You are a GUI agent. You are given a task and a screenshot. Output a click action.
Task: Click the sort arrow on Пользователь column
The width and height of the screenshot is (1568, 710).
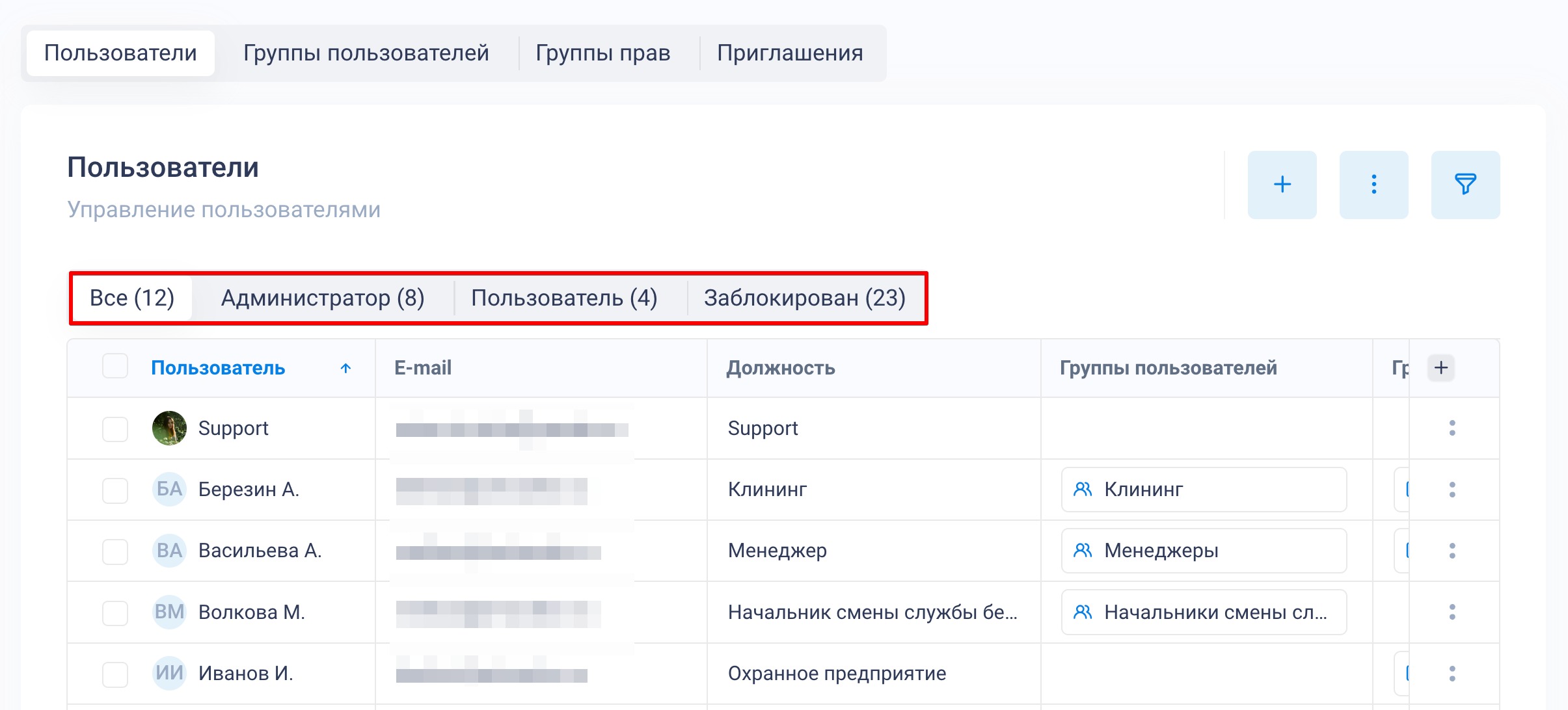(x=345, y=368)
